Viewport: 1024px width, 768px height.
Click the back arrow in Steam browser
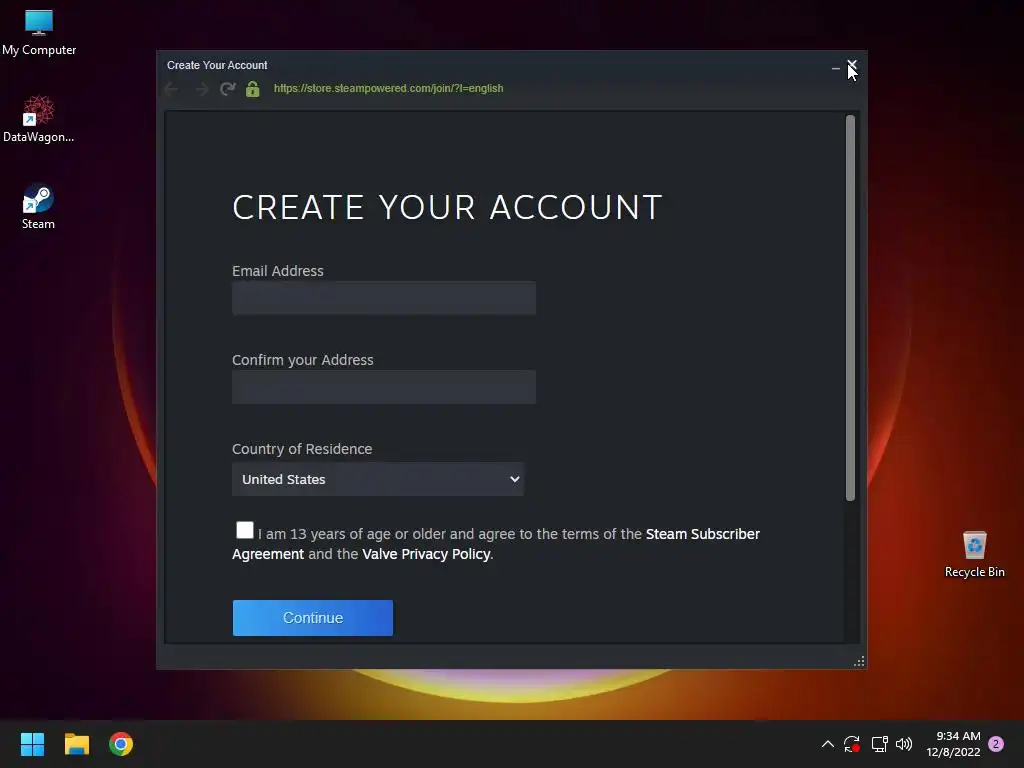pyautogui.click(x=172, y=89)
